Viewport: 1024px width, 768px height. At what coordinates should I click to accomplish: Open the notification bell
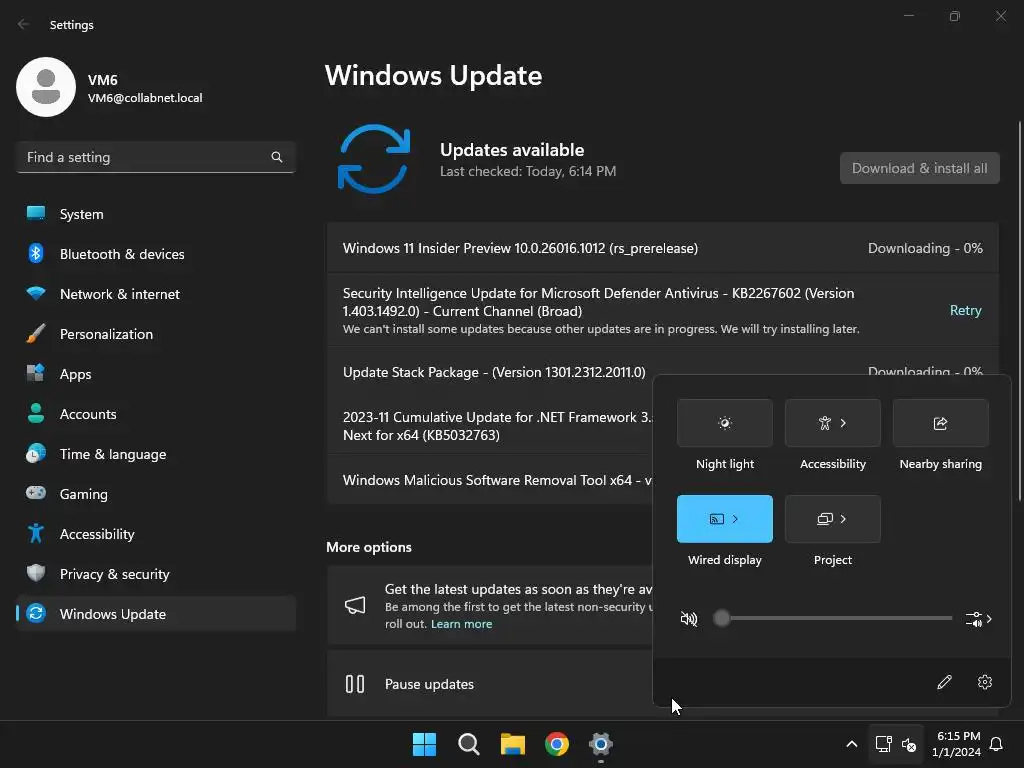(996, 744)
